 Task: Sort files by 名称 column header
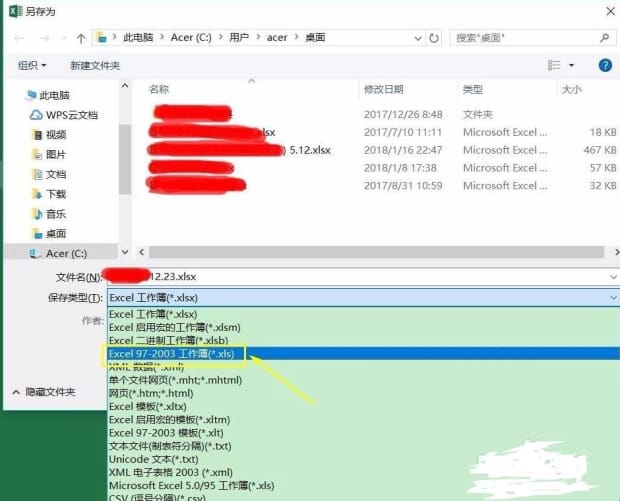point(159,89)
